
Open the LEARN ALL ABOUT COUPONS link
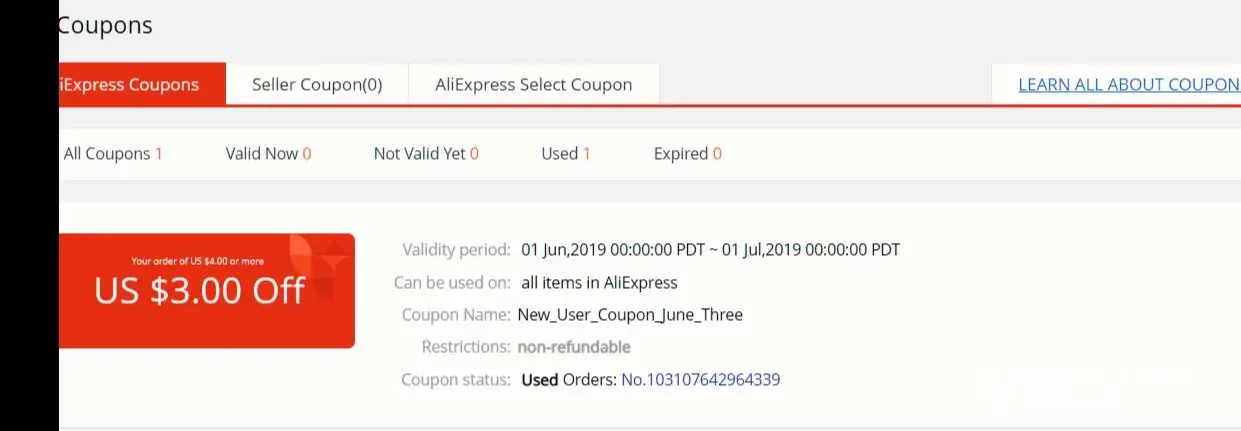coord(1128,85)
